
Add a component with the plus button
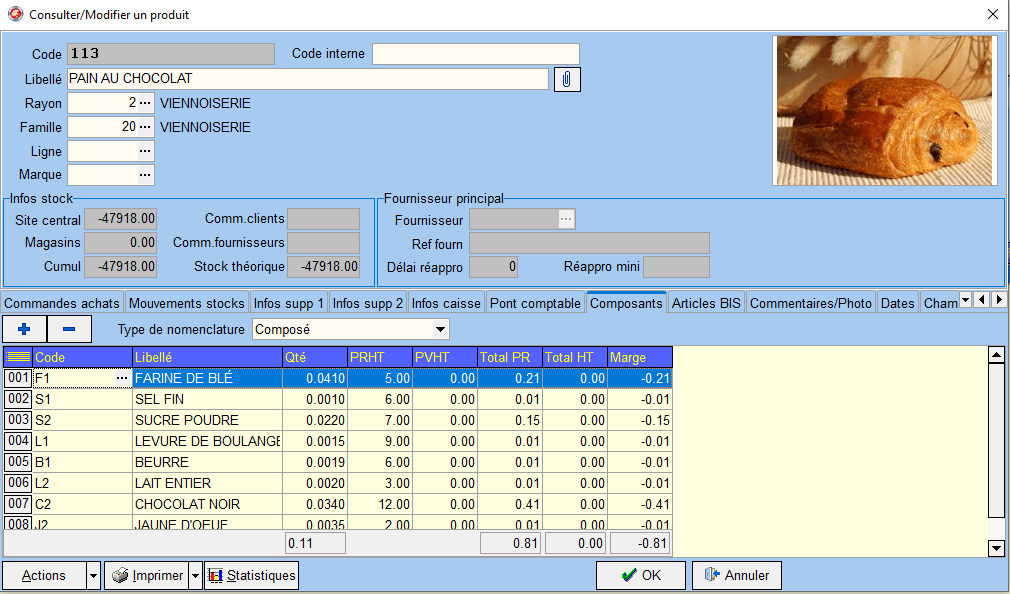click(x=25, y=329)
